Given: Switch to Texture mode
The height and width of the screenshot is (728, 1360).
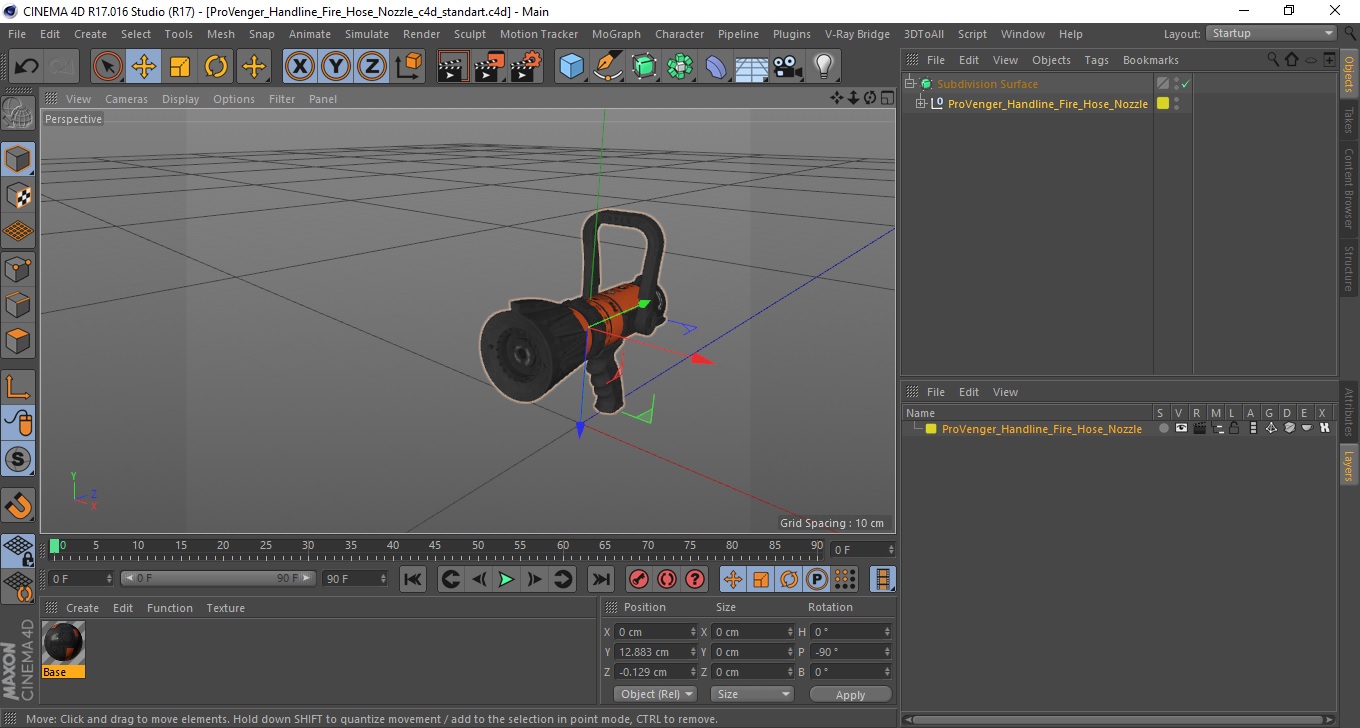Looking at the screenshot, I should [x=18, y=195].
